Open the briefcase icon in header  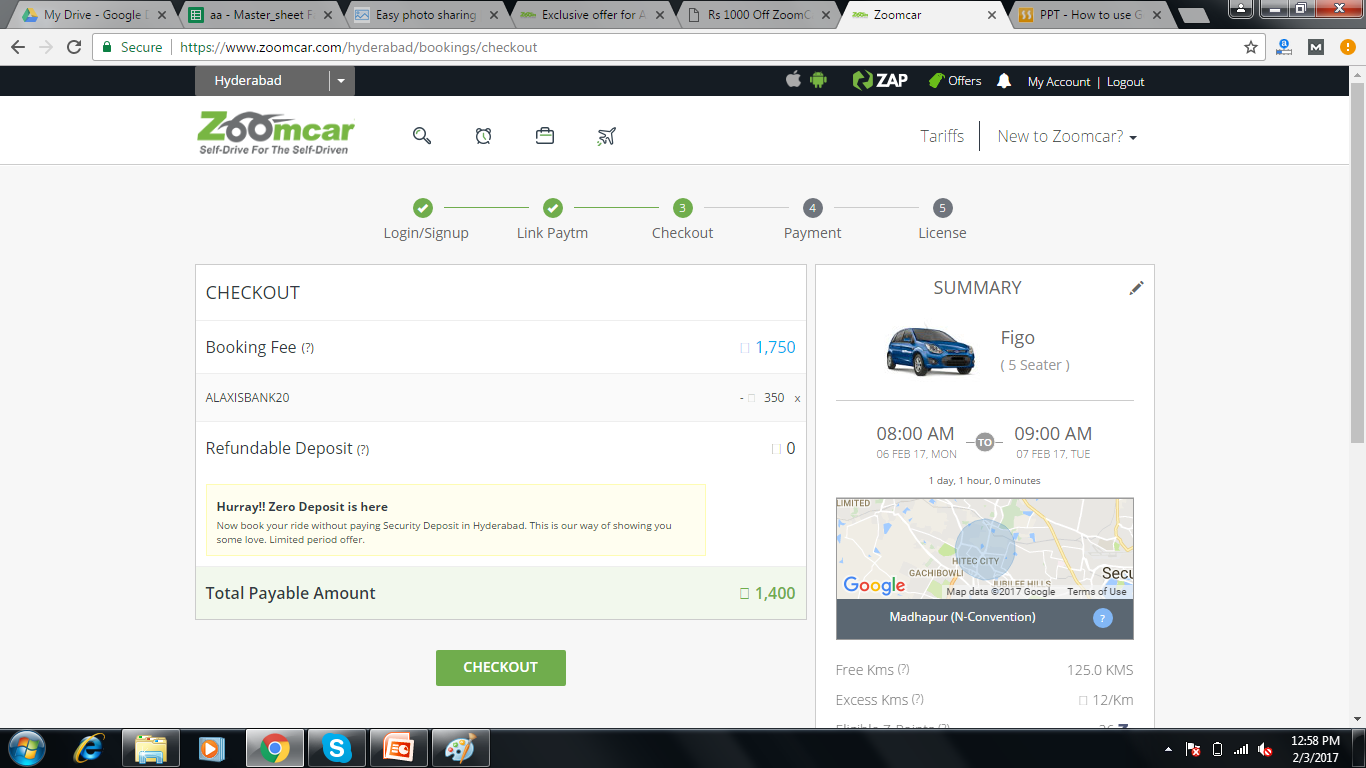545,135
